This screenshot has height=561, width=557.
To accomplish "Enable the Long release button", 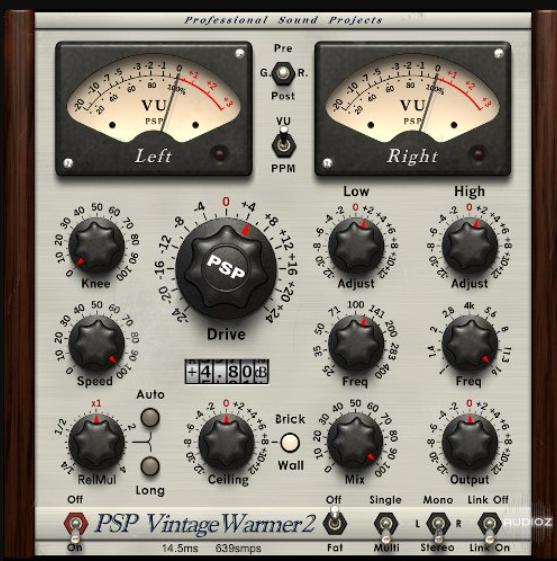I will point(150,466).
